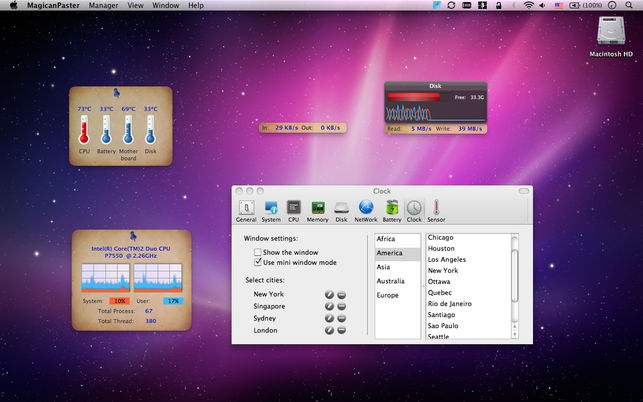The width and height of the screenshot is (643, 402).
Task: Remove New York from selected cities
Action: [342, 295]
